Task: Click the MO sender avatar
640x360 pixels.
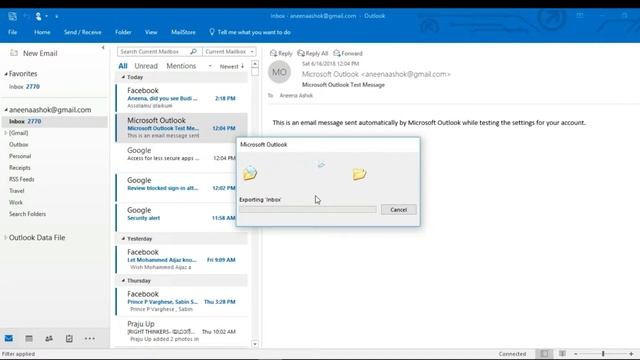Action: coord(279,72)
